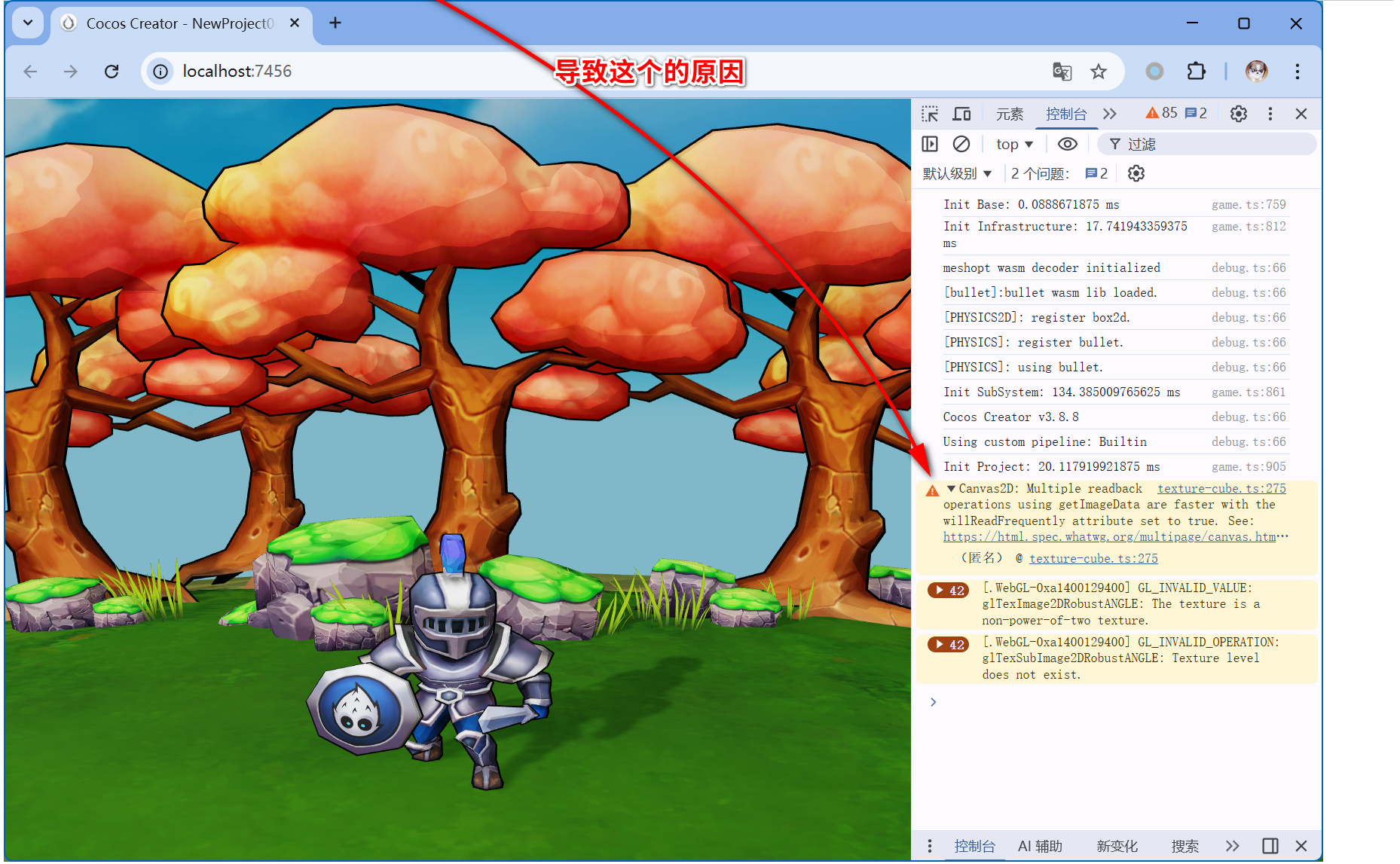This screenshot has height=864, width=1400.
Task: Open the DevTools customize three-dot menu
Action: 1270,114
